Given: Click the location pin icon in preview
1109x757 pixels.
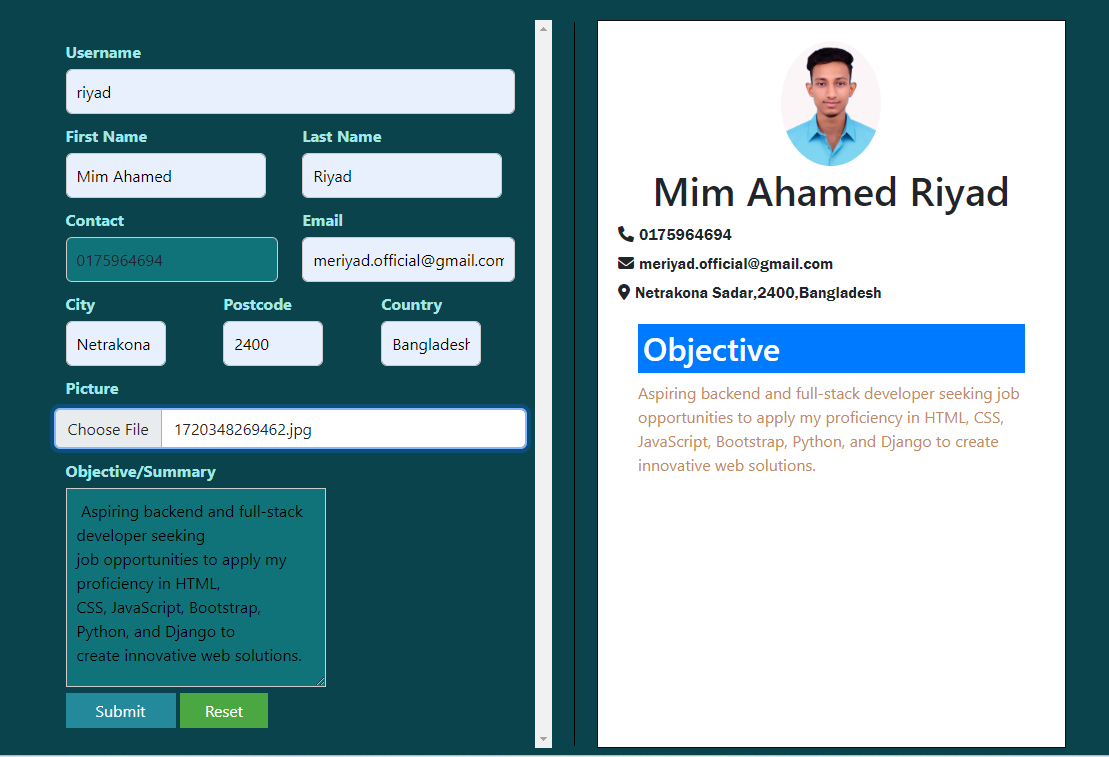Looking at the screenshot, I should pos(624,292).
